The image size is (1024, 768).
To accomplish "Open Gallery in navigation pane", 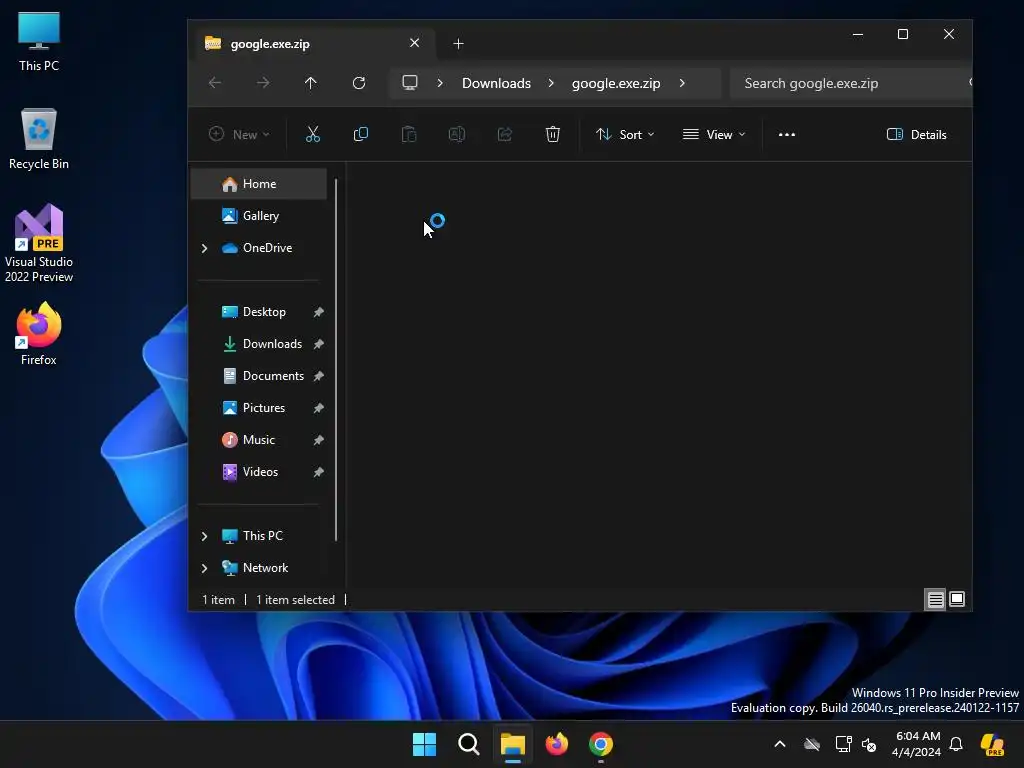I will pyautogui.click(x=259, y=216).
